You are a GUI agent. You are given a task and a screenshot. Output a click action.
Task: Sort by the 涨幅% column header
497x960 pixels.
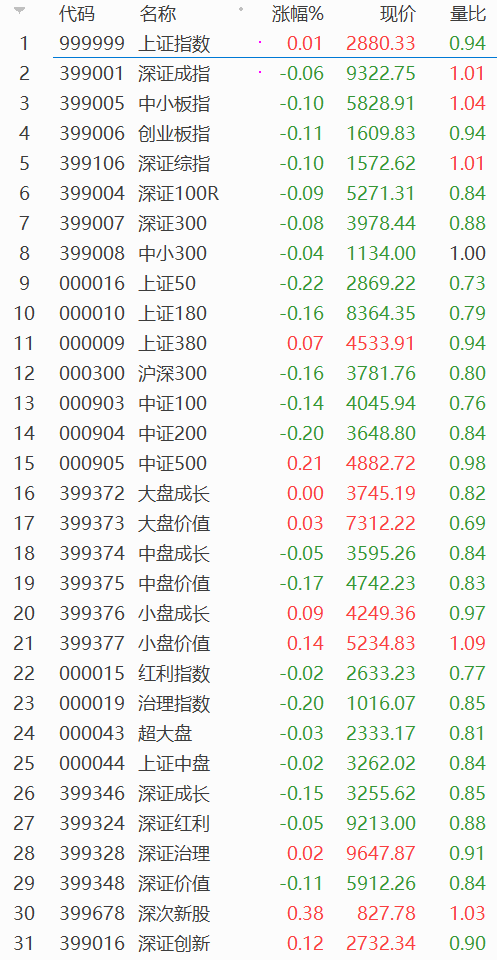point(297,14)
